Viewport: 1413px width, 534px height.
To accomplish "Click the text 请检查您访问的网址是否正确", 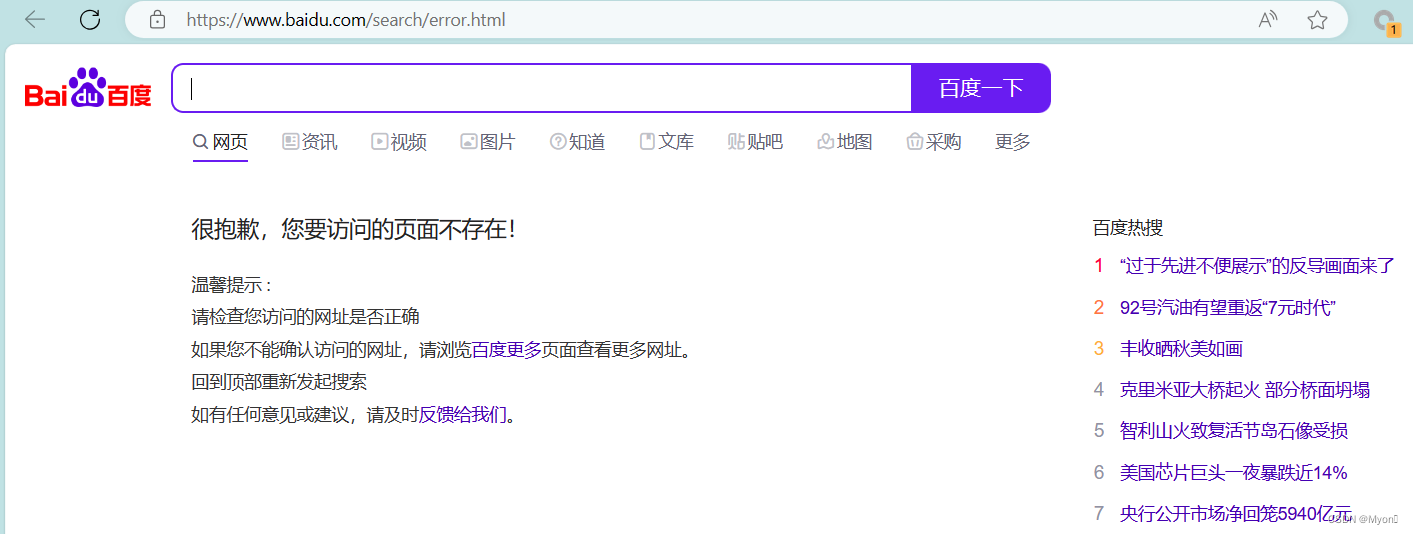I will (x=305, y=317).
